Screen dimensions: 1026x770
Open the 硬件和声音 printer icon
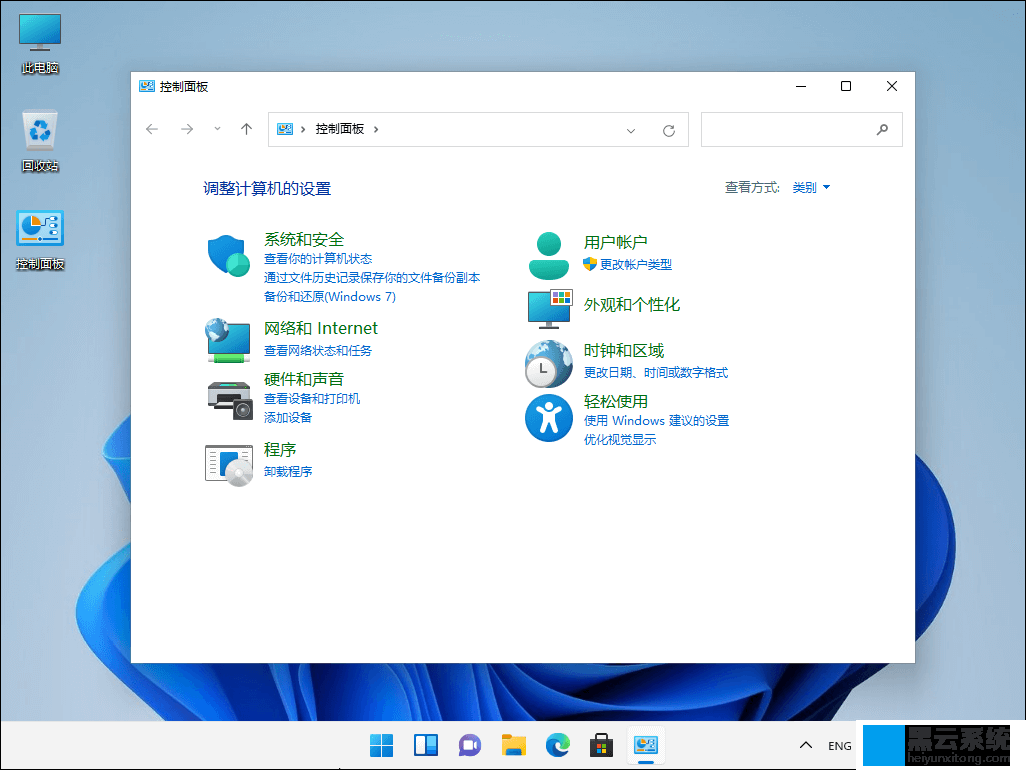[x=229, y=399]
